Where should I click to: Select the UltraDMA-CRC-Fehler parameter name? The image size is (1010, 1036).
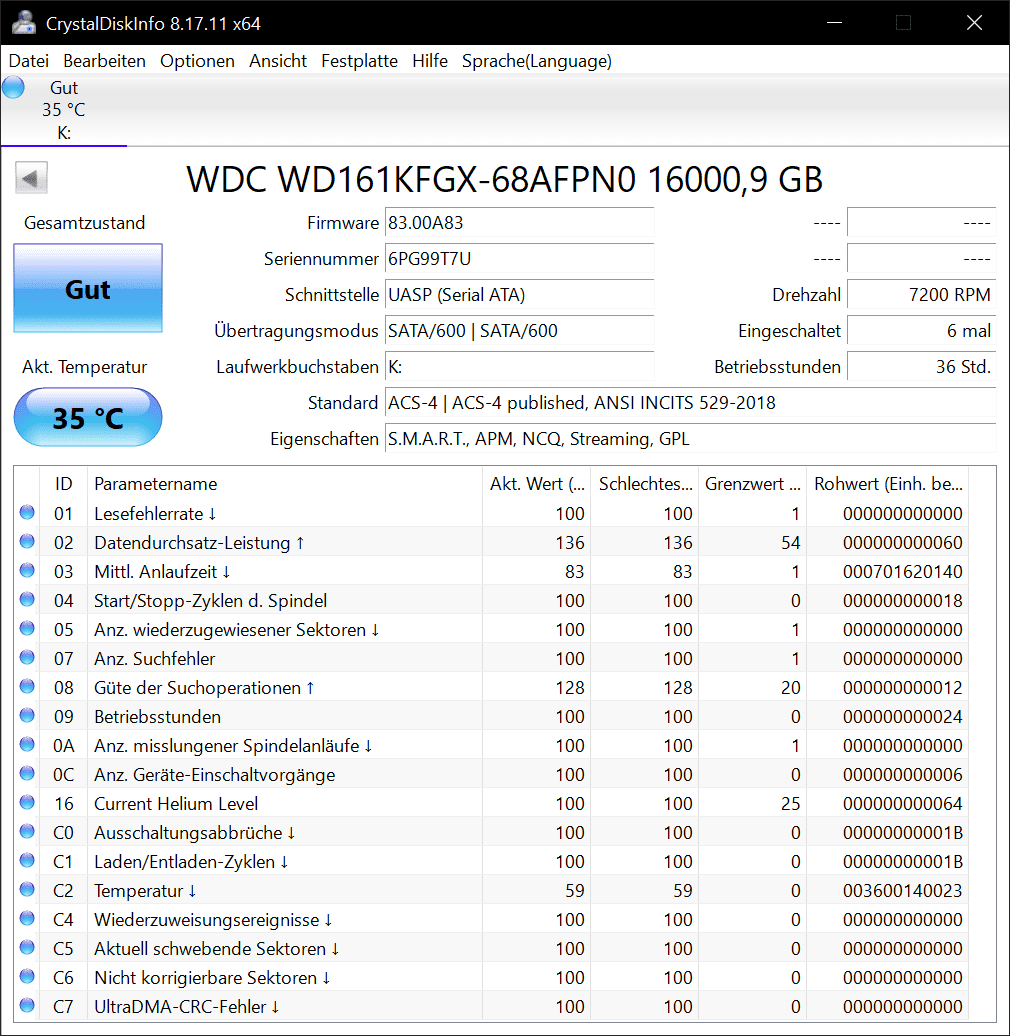pos(187,1006)
